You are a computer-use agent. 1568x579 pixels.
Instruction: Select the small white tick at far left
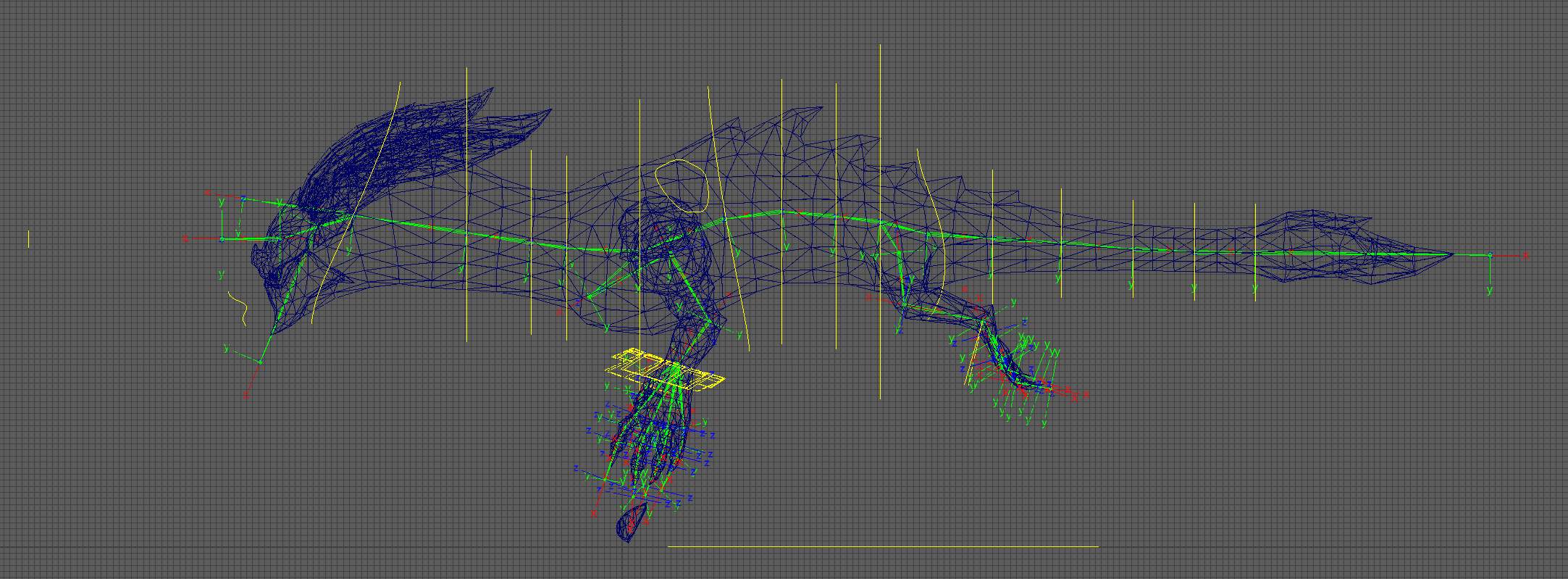pyautogui.click(x=29, y=239)
